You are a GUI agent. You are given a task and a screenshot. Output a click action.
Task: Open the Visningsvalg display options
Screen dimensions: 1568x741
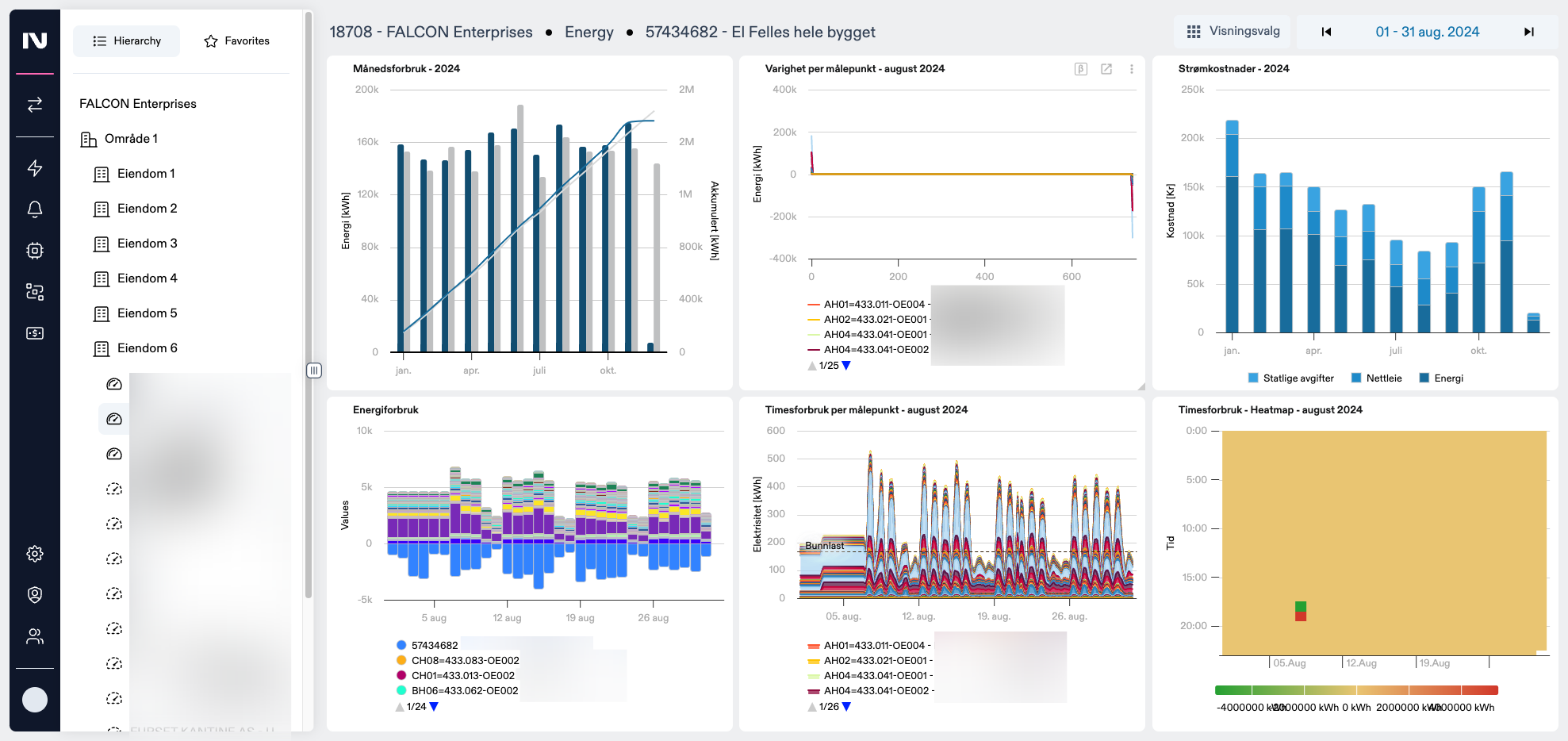coord(1233,32)
